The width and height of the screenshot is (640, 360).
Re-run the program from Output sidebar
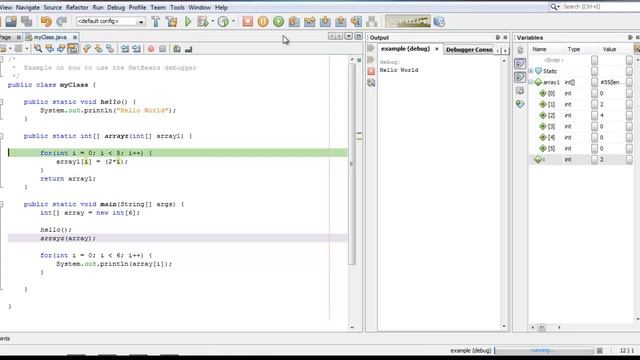pos(371,49)
